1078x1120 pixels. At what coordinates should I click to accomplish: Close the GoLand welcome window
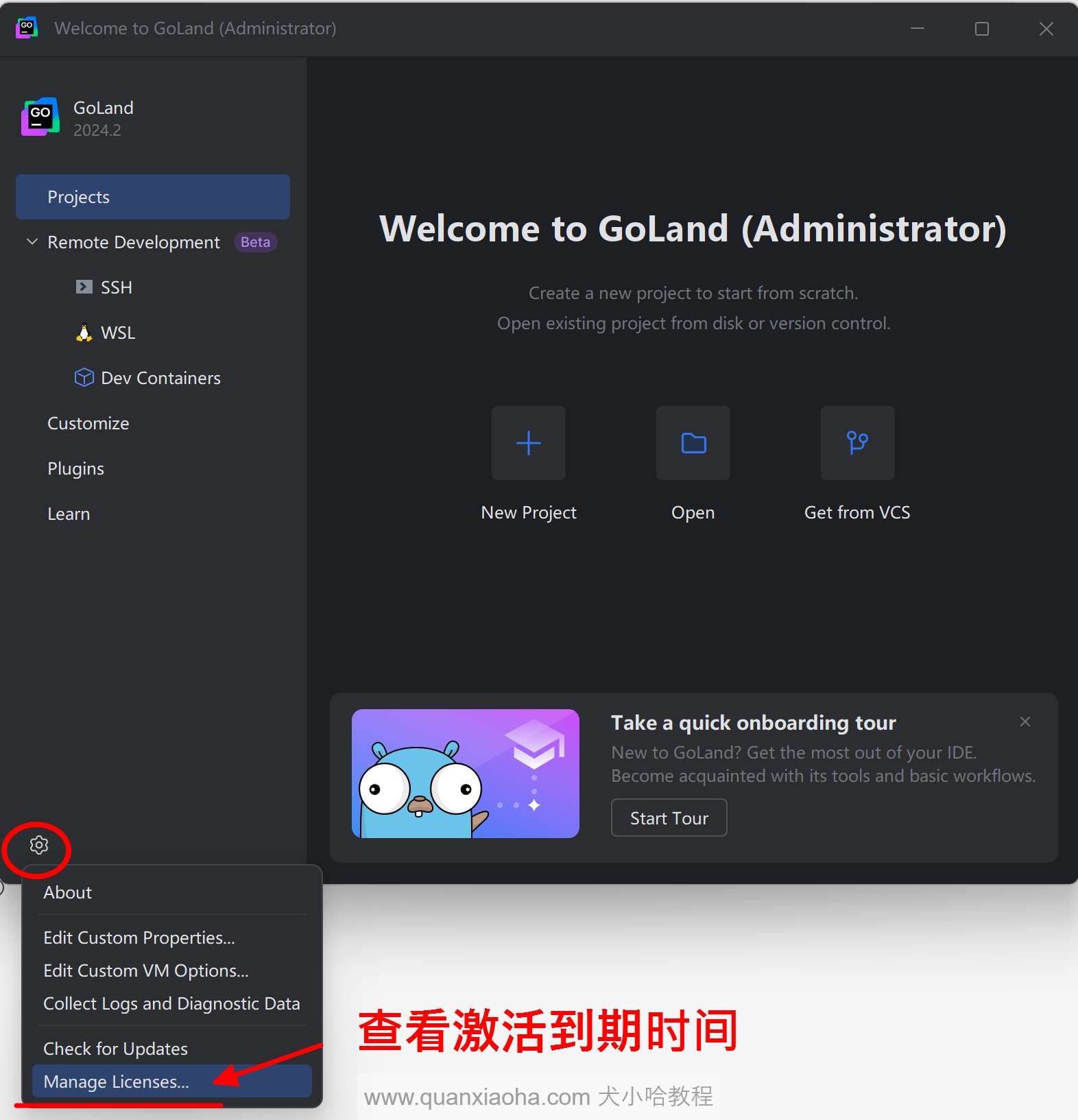(1046, 28)
